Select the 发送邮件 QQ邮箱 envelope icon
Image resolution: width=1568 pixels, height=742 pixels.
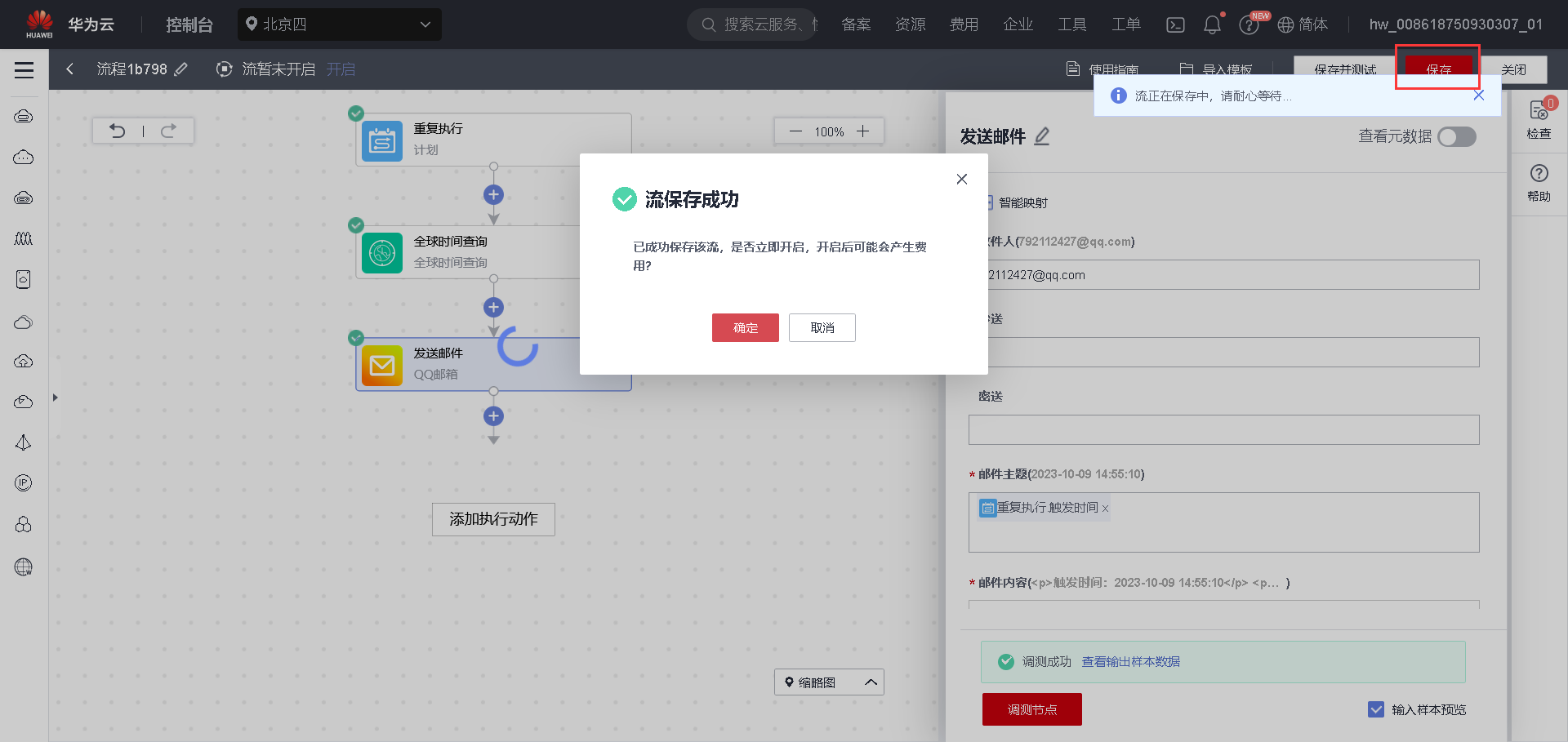pos(381,365)
